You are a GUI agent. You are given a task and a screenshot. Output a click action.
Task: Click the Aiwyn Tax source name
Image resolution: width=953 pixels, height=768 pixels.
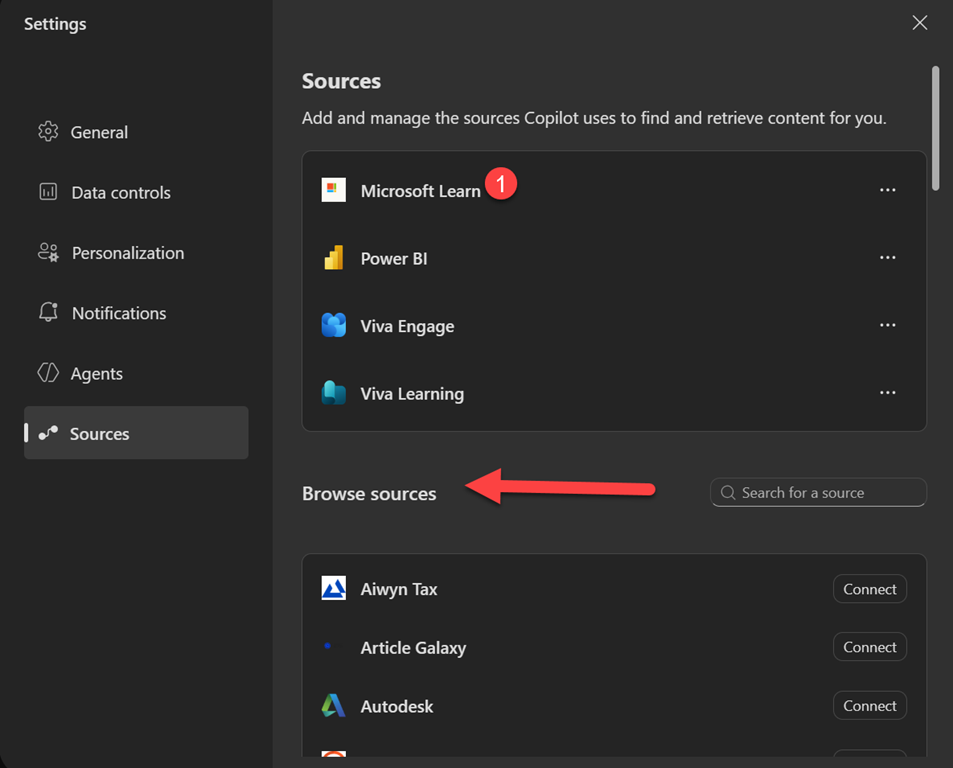pos(399,589)
